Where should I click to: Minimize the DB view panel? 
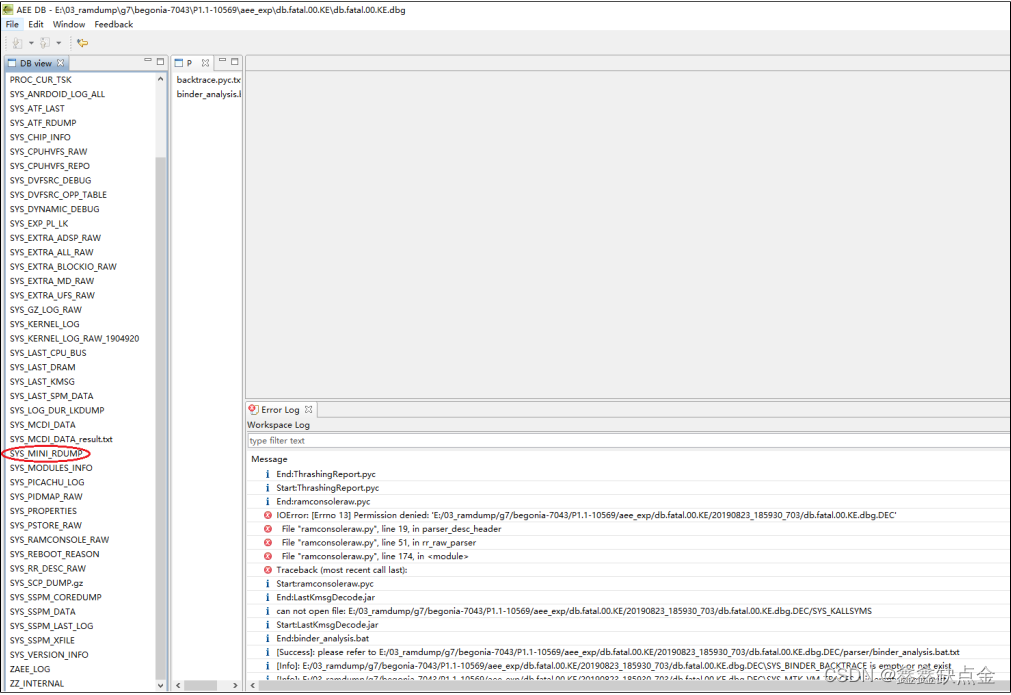[x=148, y=60]
